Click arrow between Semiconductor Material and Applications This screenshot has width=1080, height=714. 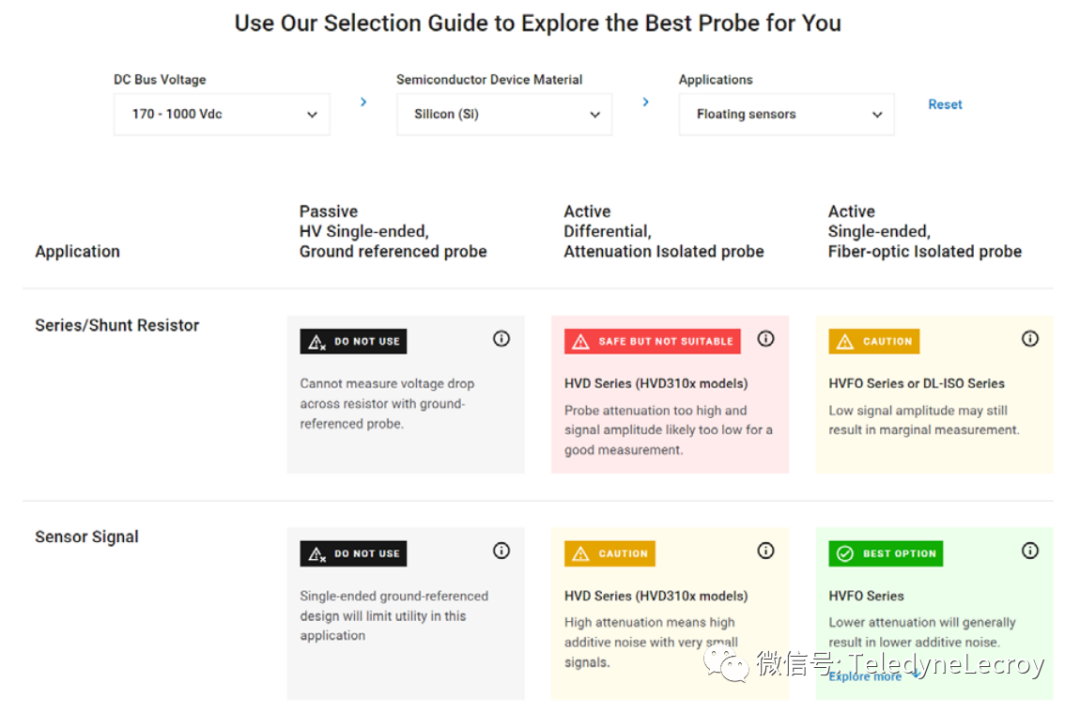pyautogui.click(x=646, y=102)
